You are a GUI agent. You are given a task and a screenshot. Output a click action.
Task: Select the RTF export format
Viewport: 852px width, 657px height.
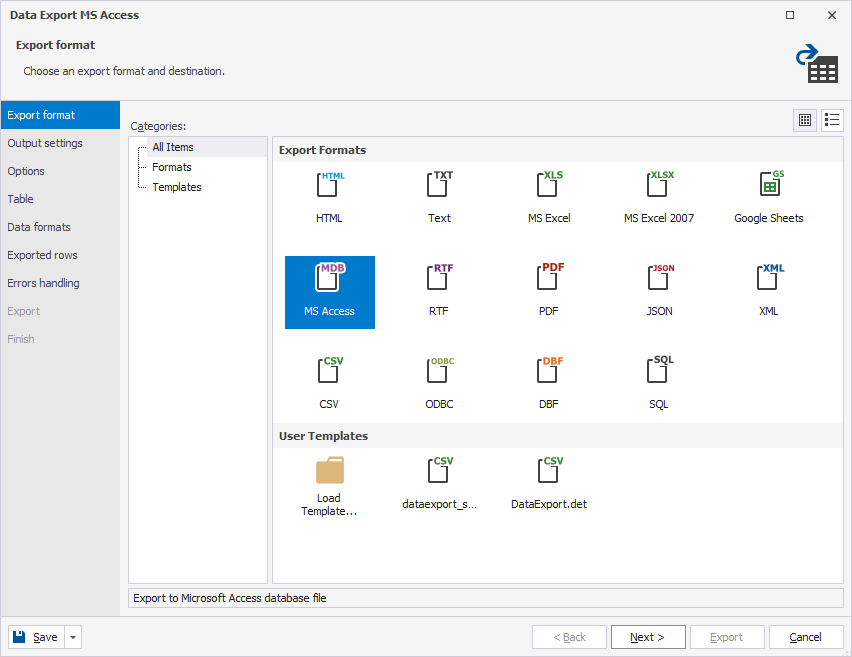439,282
